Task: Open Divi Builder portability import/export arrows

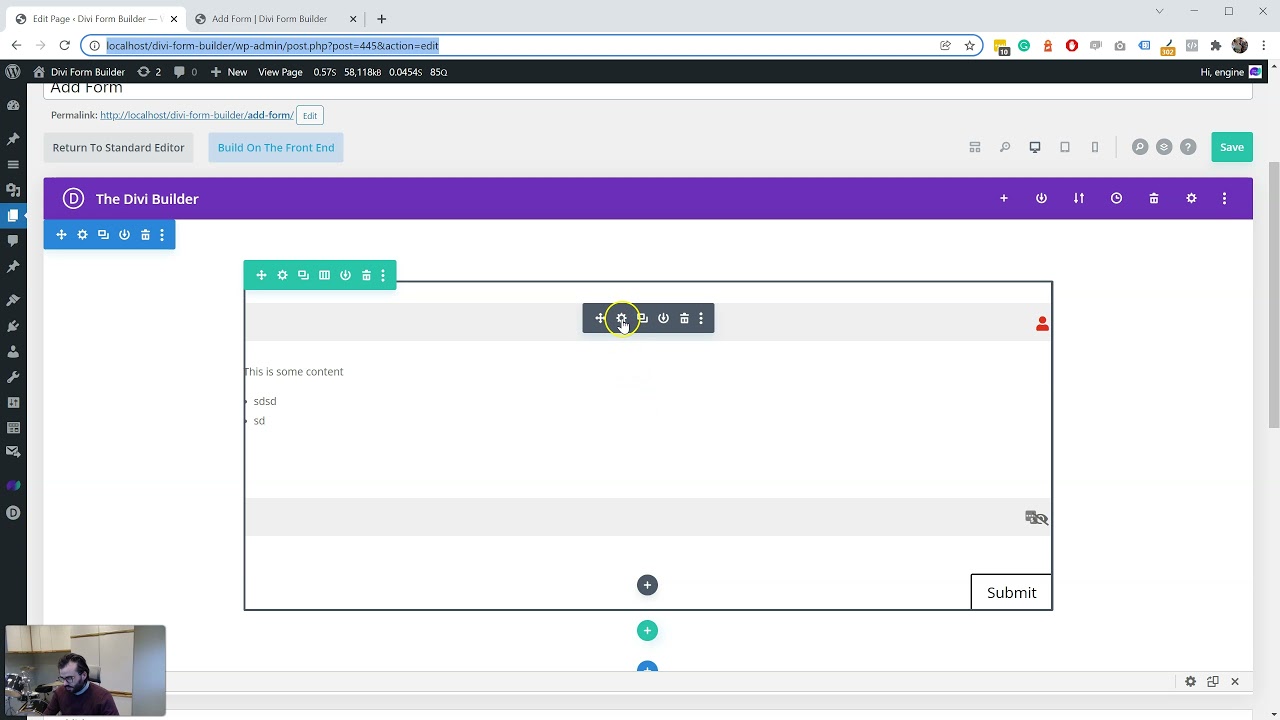Action: pyautogui.click(x=1079, y=198)
